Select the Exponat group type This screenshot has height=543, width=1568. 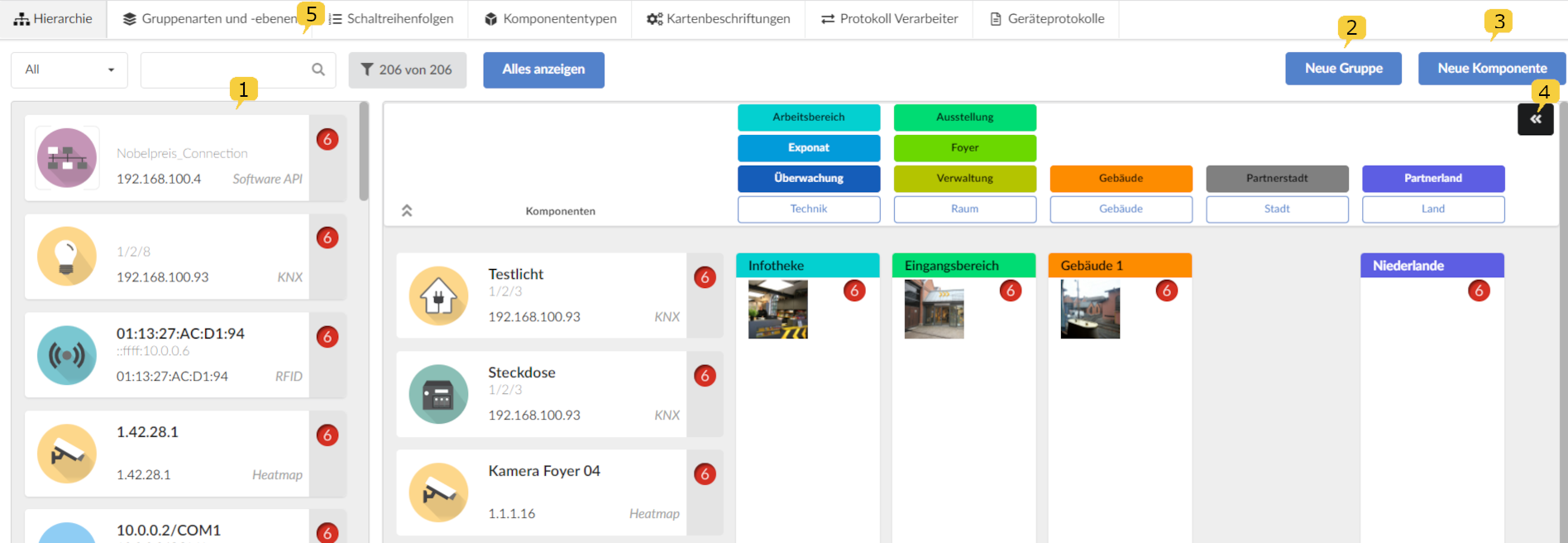(809, 148)
